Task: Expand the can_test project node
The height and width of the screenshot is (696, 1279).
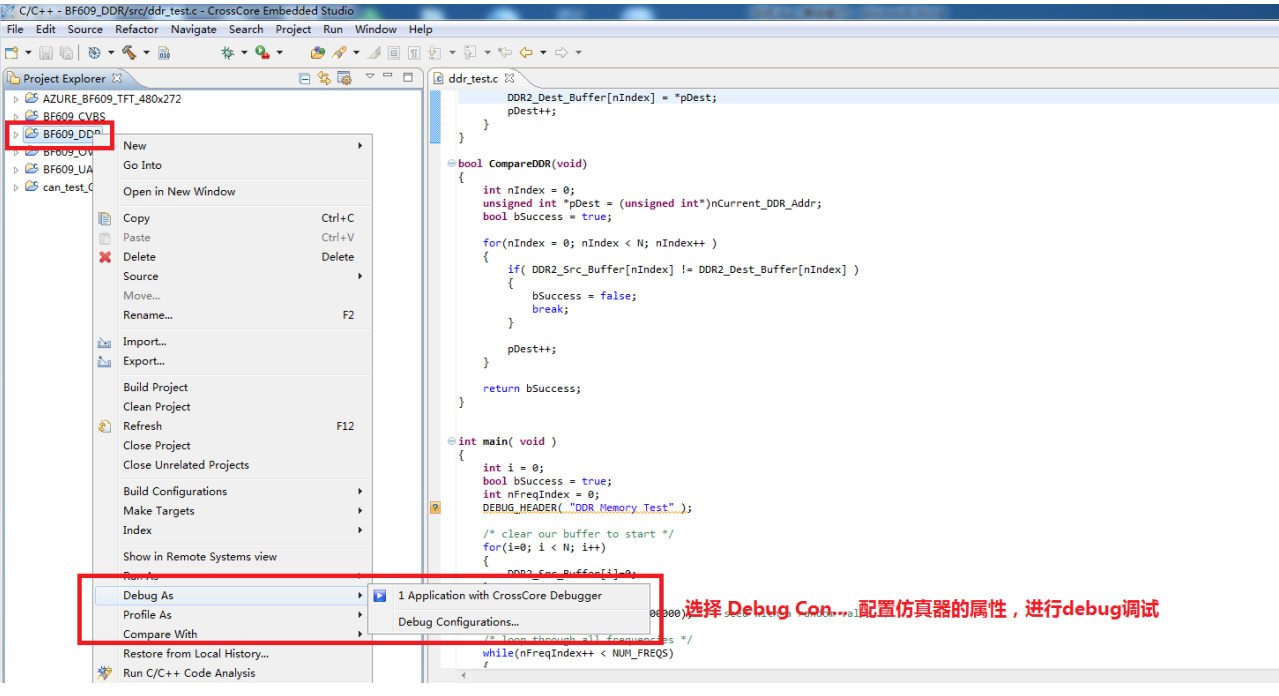Action: tap(16, 187)
